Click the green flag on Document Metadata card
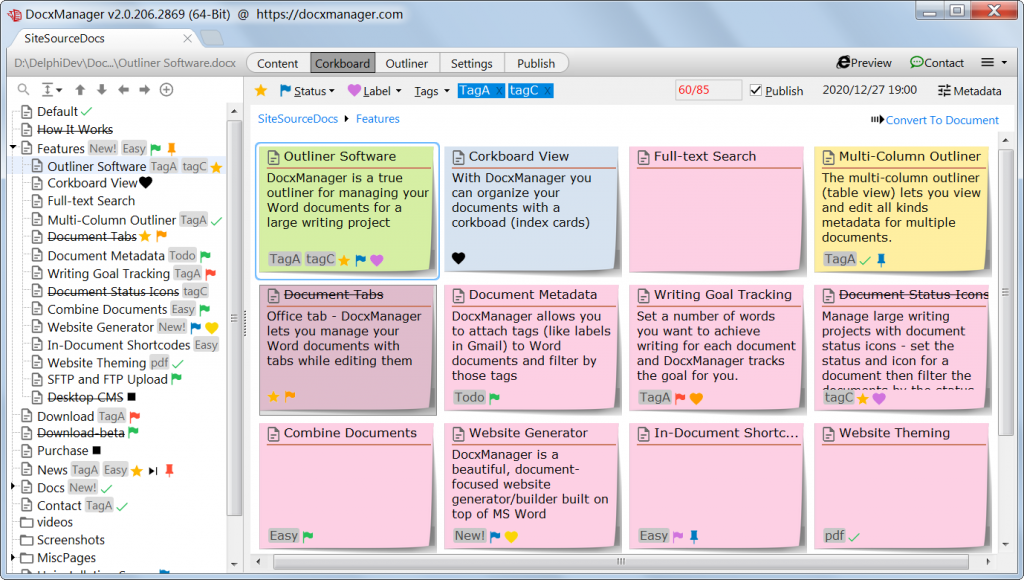1024x580 pixels. [x=494, y=398]
